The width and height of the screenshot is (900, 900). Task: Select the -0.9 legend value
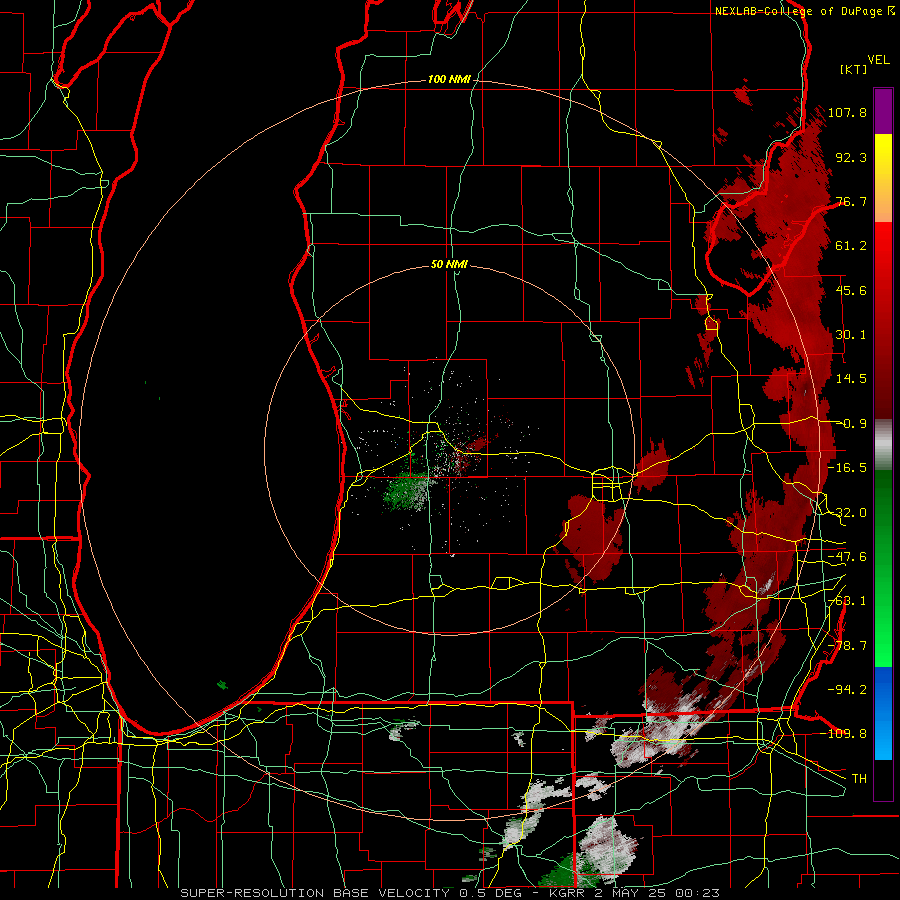(x=853, y=424)
